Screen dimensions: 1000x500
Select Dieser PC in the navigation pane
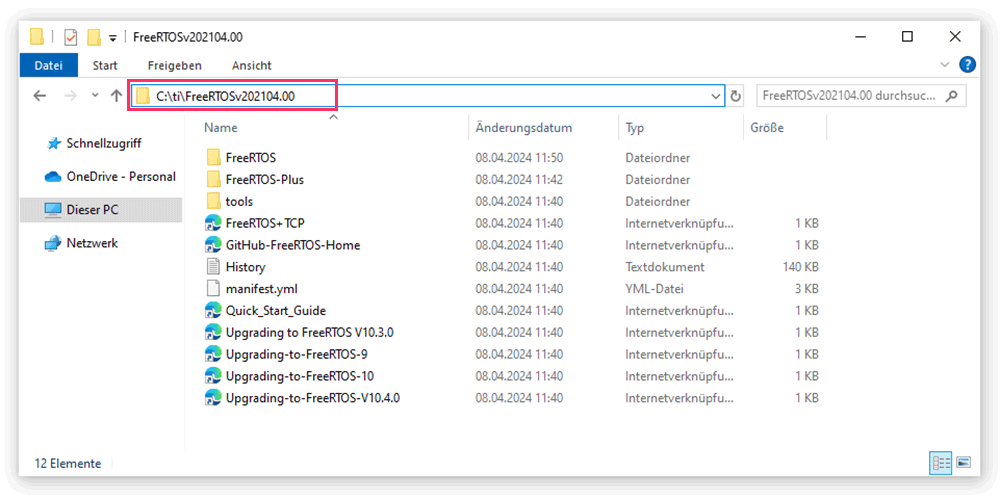(x=101, y=209)
